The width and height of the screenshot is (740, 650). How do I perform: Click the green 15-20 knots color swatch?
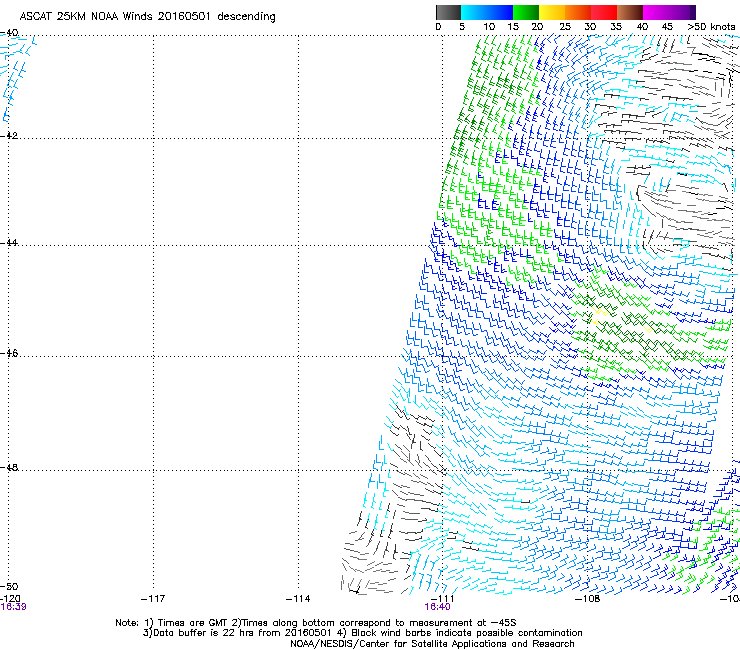point(526,12)
